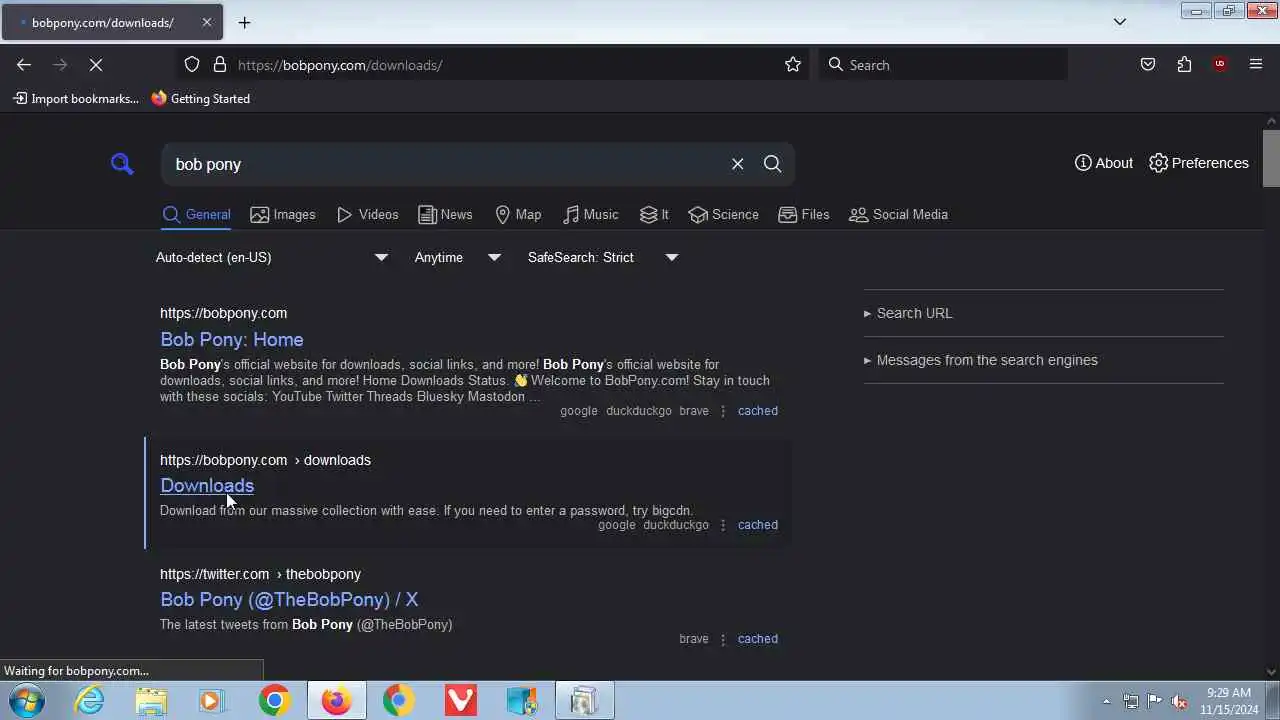Image resolution: width=1280 pixels, height=720 pixels.
Task: Open the Downloads search result link
Action: pyautogui.click(x=207, y=485)
